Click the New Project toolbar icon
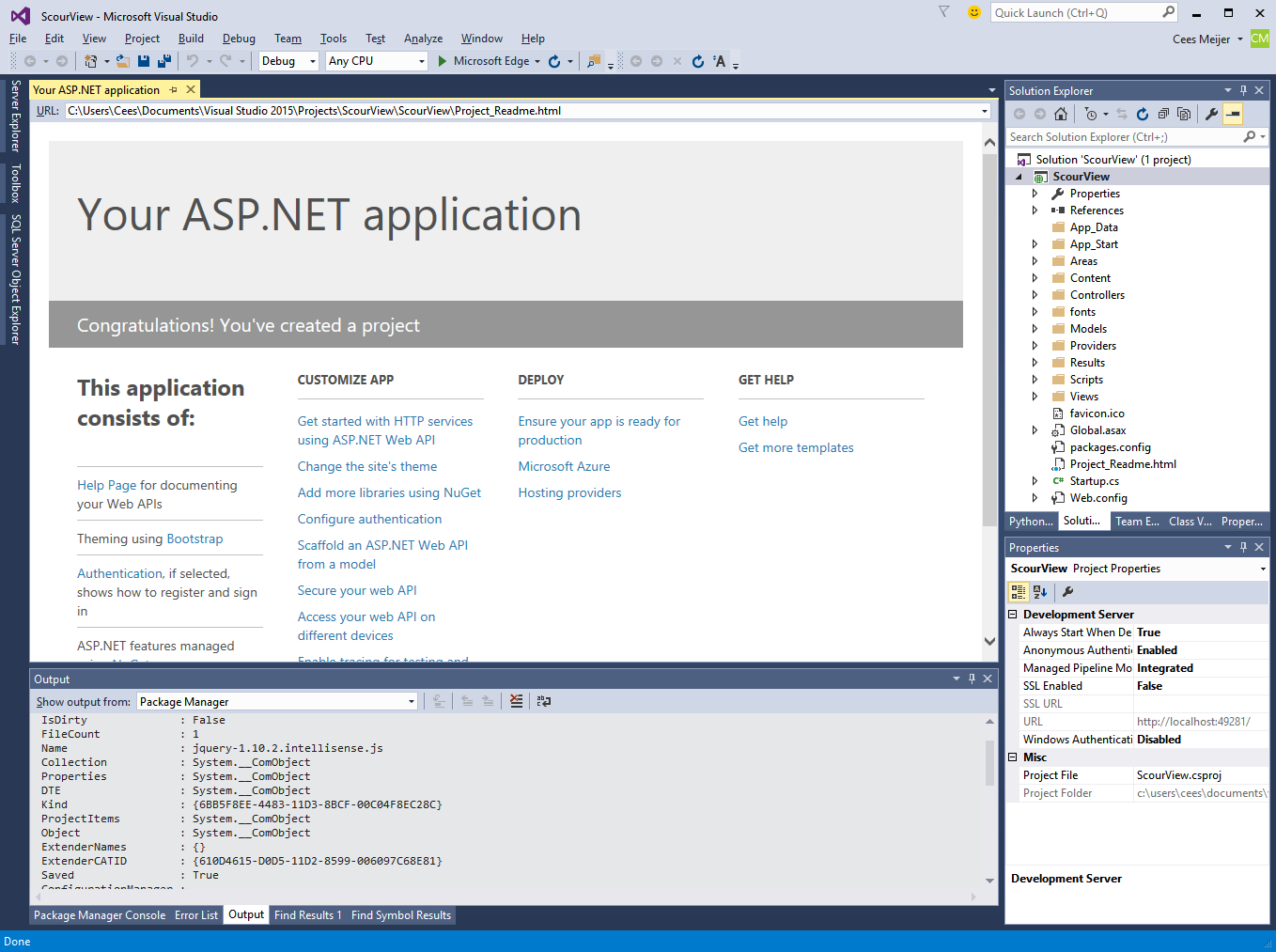Image resolution: width=1276 pixels, height=952 pixels. click(x=90, y=61)
